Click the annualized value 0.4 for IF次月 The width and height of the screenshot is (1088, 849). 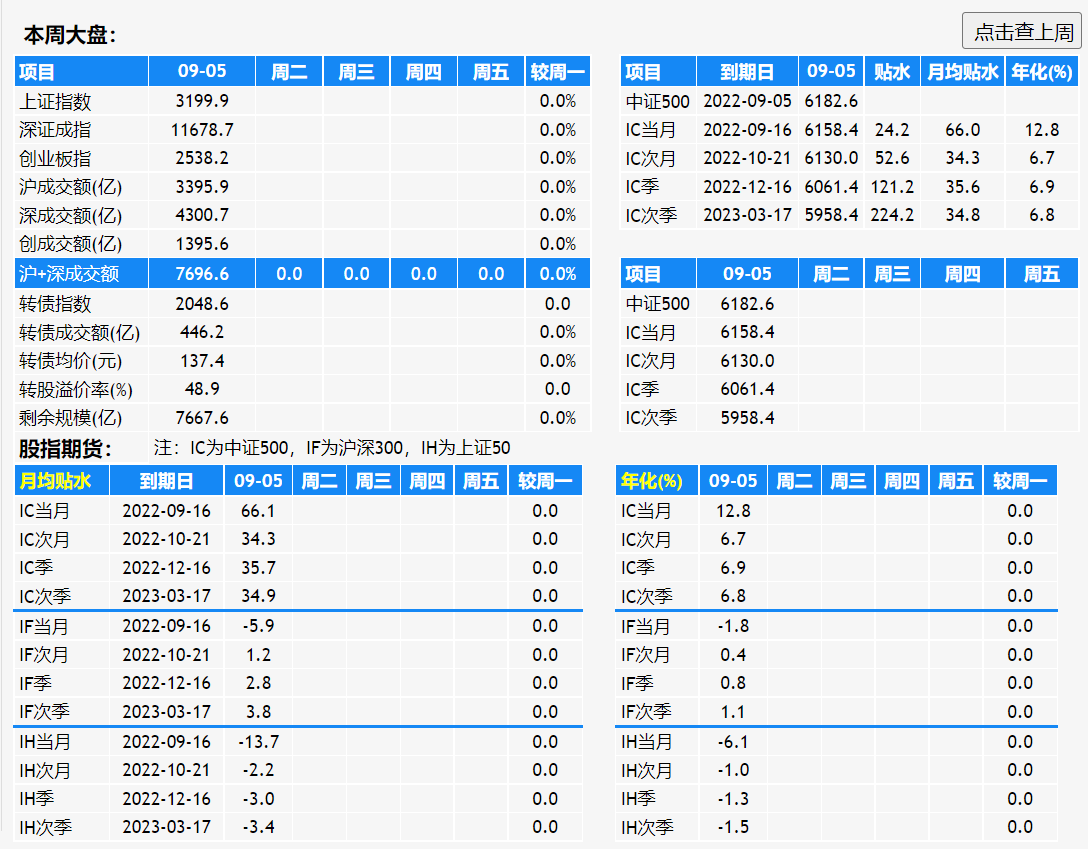(x=733, y=655)
